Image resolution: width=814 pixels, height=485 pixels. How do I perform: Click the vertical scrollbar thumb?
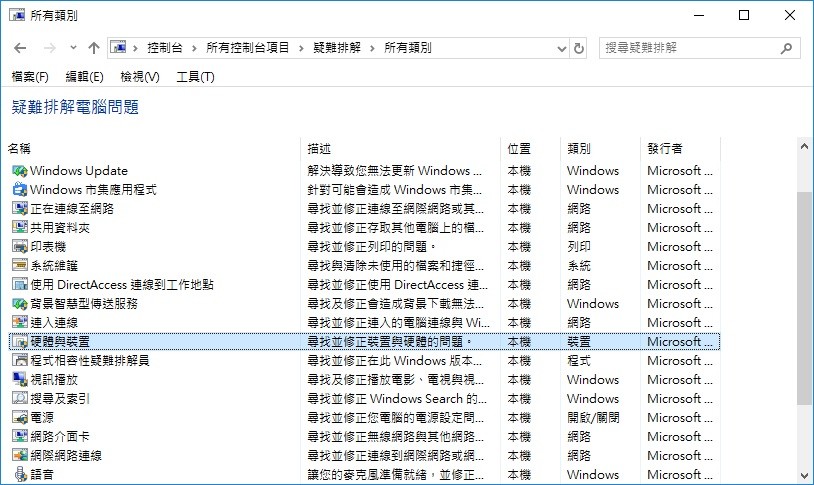point(805,299)
